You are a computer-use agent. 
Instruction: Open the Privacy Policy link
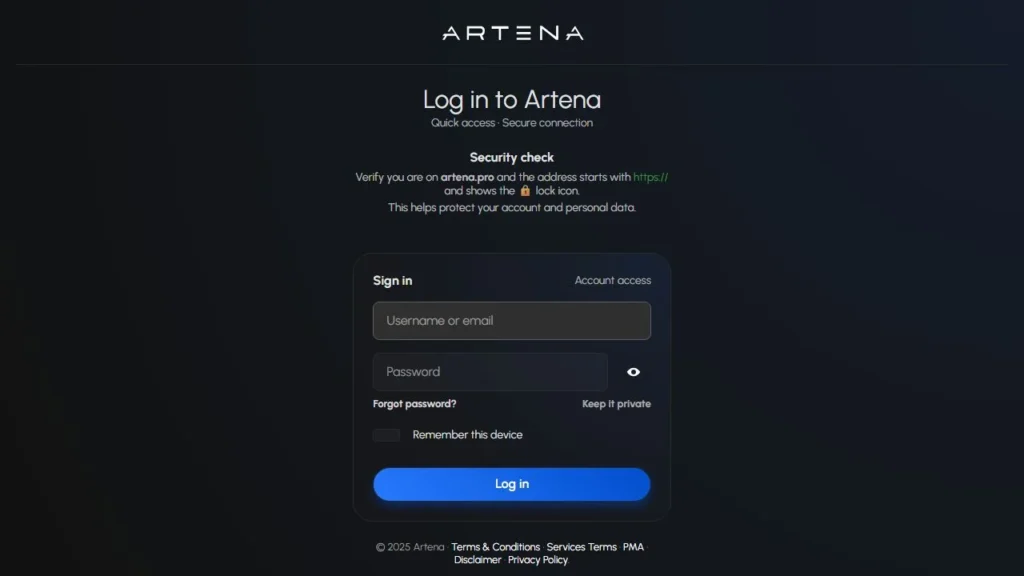pos(538,560)
